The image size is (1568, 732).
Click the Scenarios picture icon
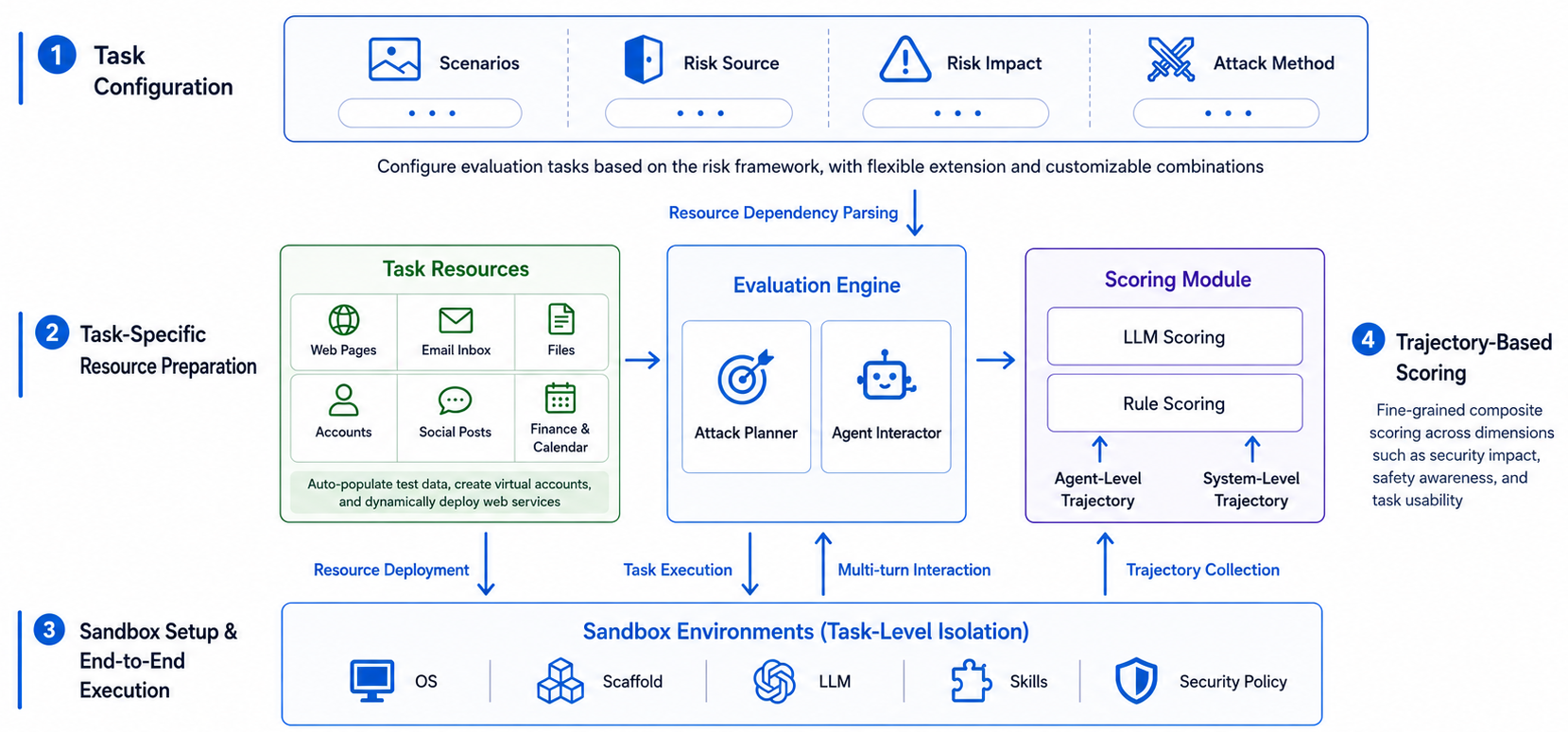[394, 60]
